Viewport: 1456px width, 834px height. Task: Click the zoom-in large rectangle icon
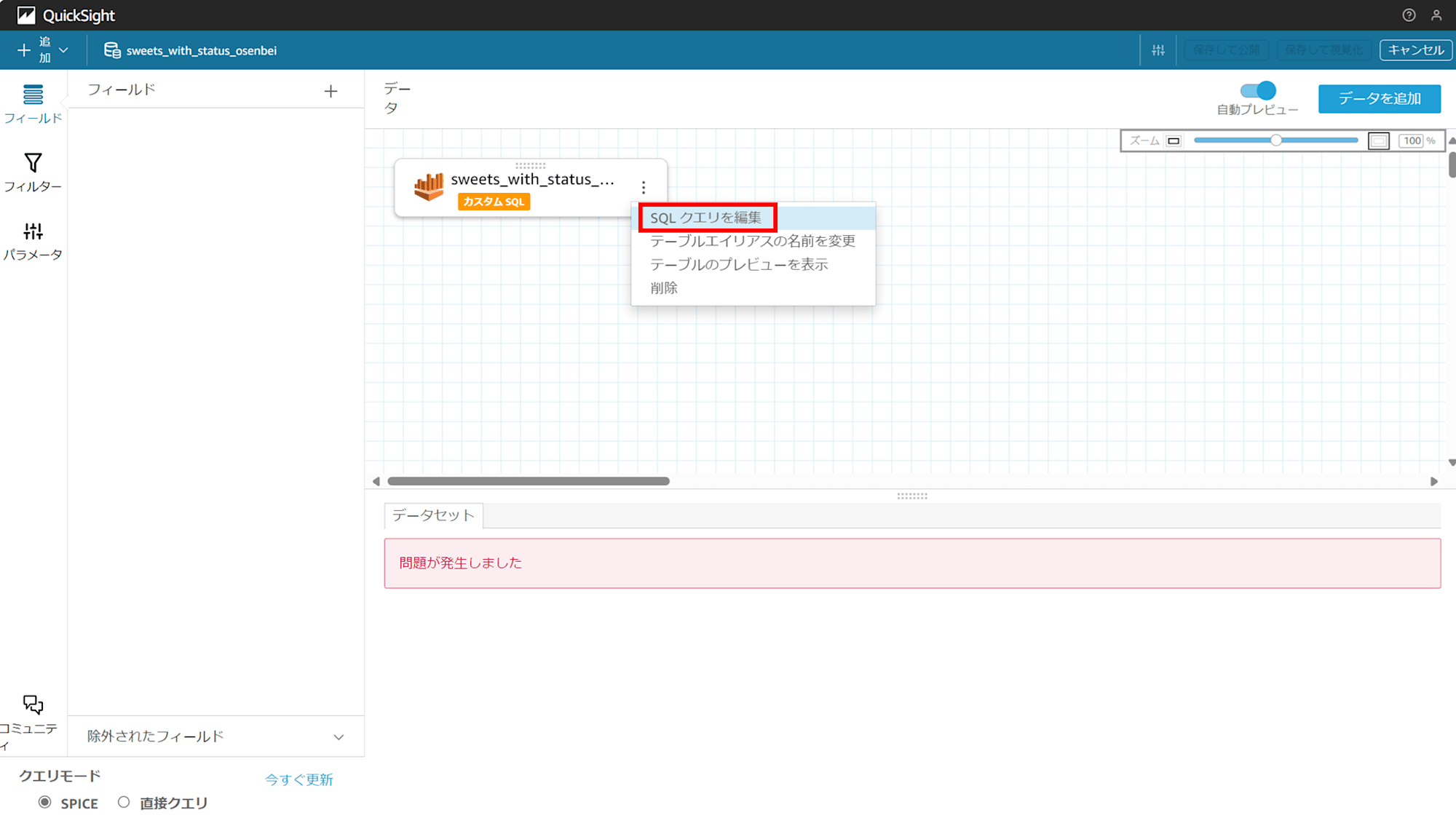[1378, 140]
